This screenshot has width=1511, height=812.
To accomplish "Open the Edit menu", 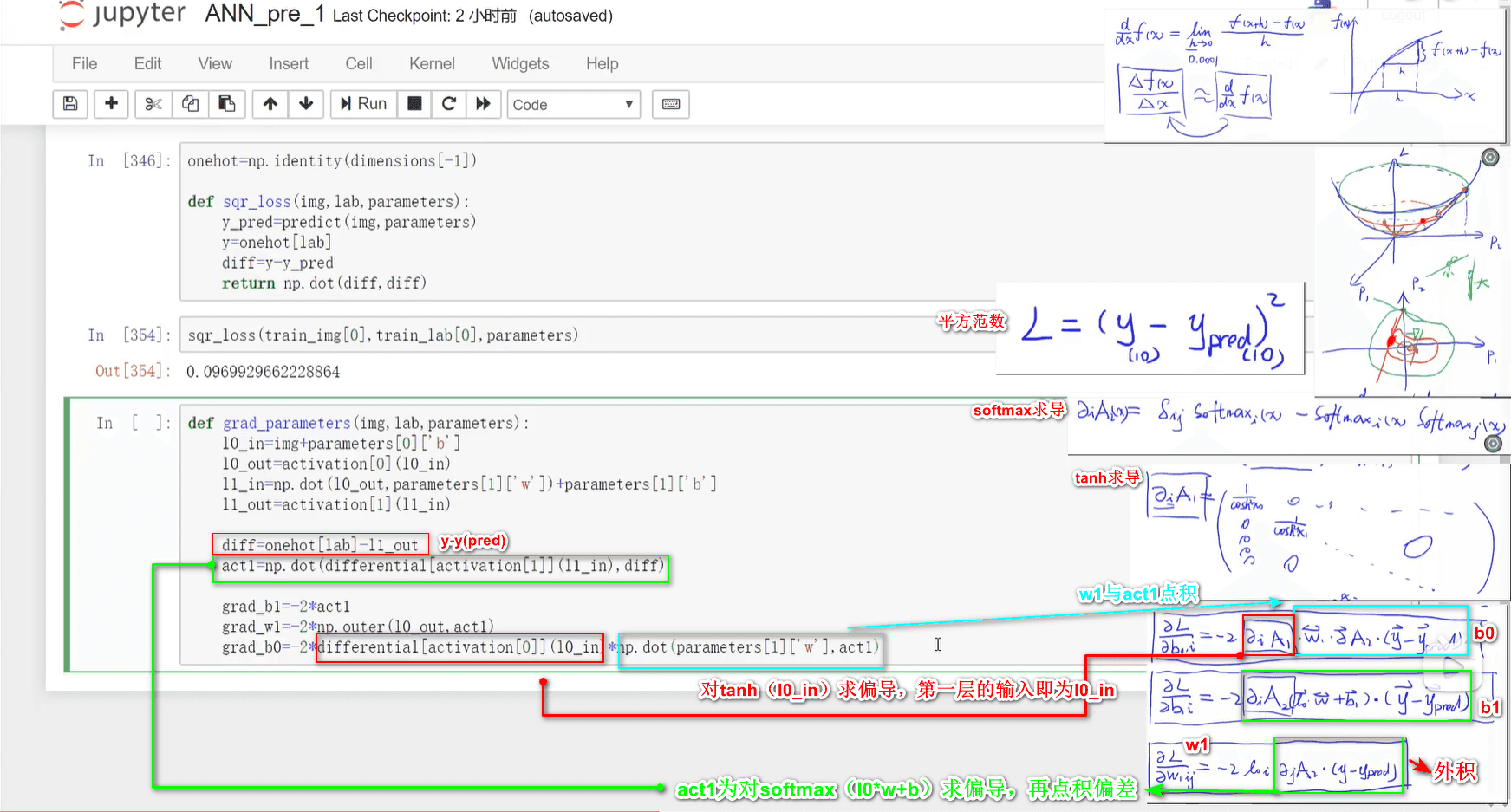I will pyautogui.click(x=147, y=63).
